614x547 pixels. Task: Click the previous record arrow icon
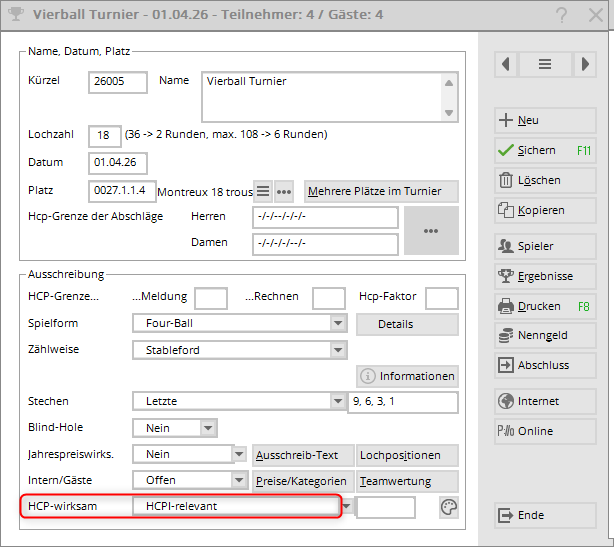pyautogui.click(x=507, y=63)
